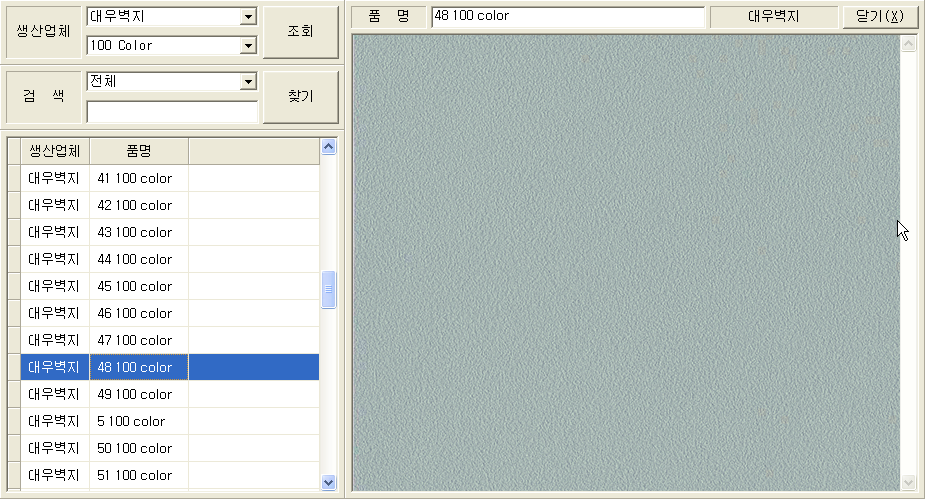Open the 100 Color series dropdown
925x499 pixels.
248,45
